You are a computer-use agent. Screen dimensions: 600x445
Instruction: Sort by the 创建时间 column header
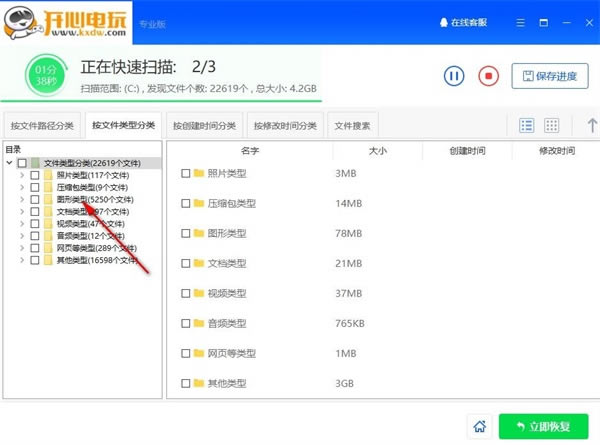(x=467, y=151)
